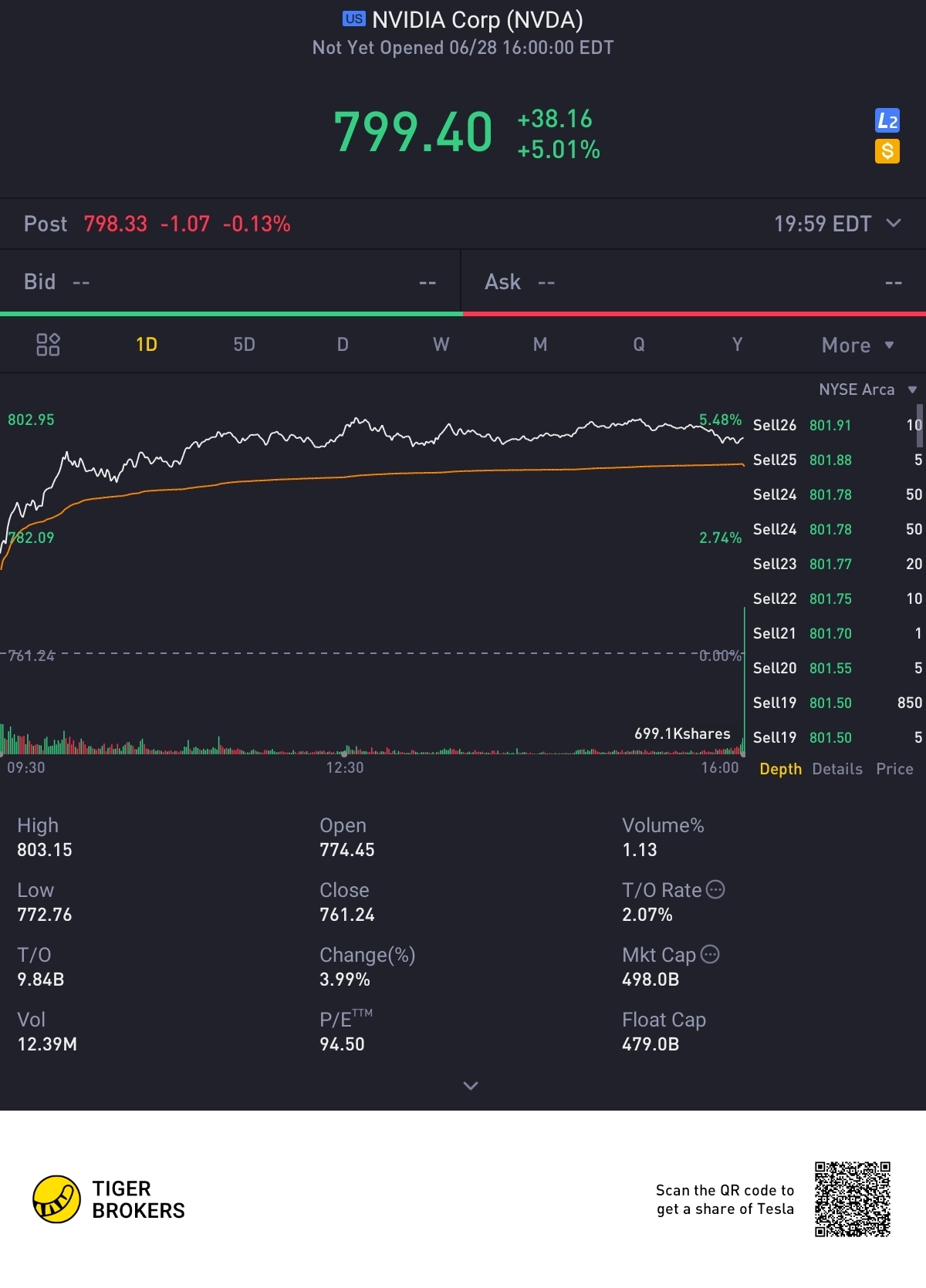Select the Depth order book tab
Screen dimensions: 926x1288
point(780,769)
